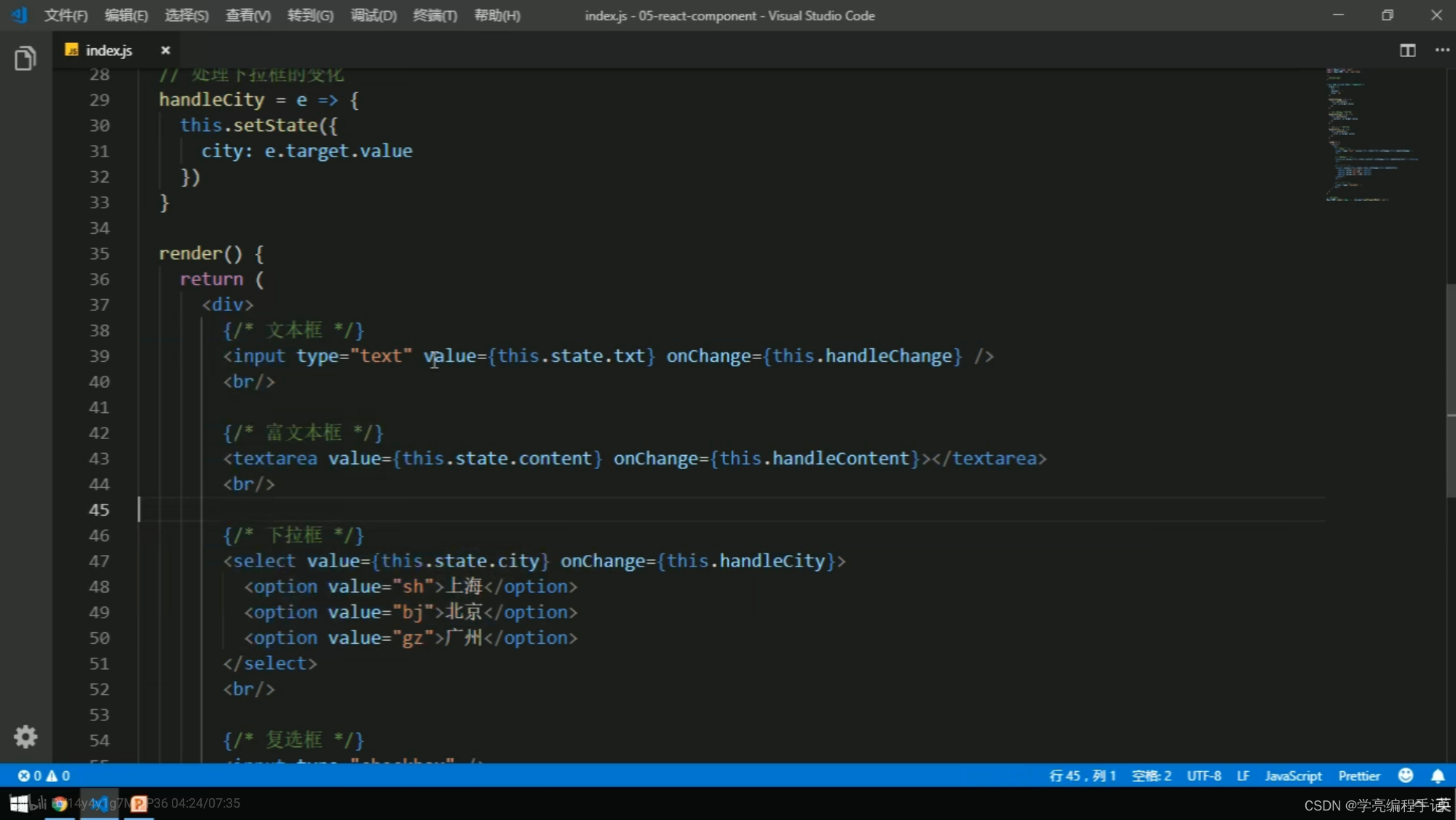Click this.handleContent on line 43
Image resolution: width=1456 pixels, height=820 pixels.
point(815,458)
